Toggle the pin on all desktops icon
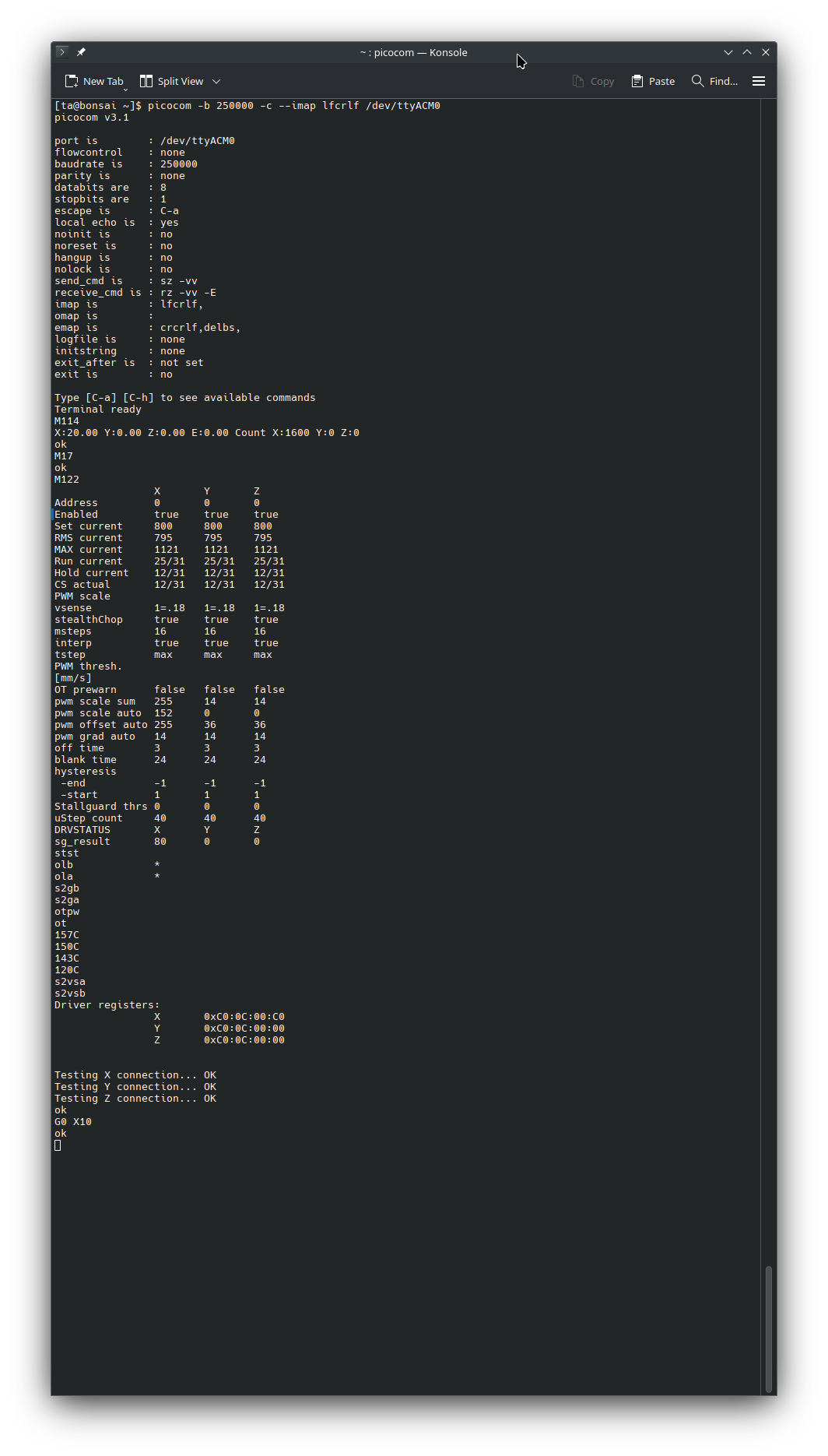This screenshot has height=1456, width=828. pyautogui.click(x=81, y=52)
